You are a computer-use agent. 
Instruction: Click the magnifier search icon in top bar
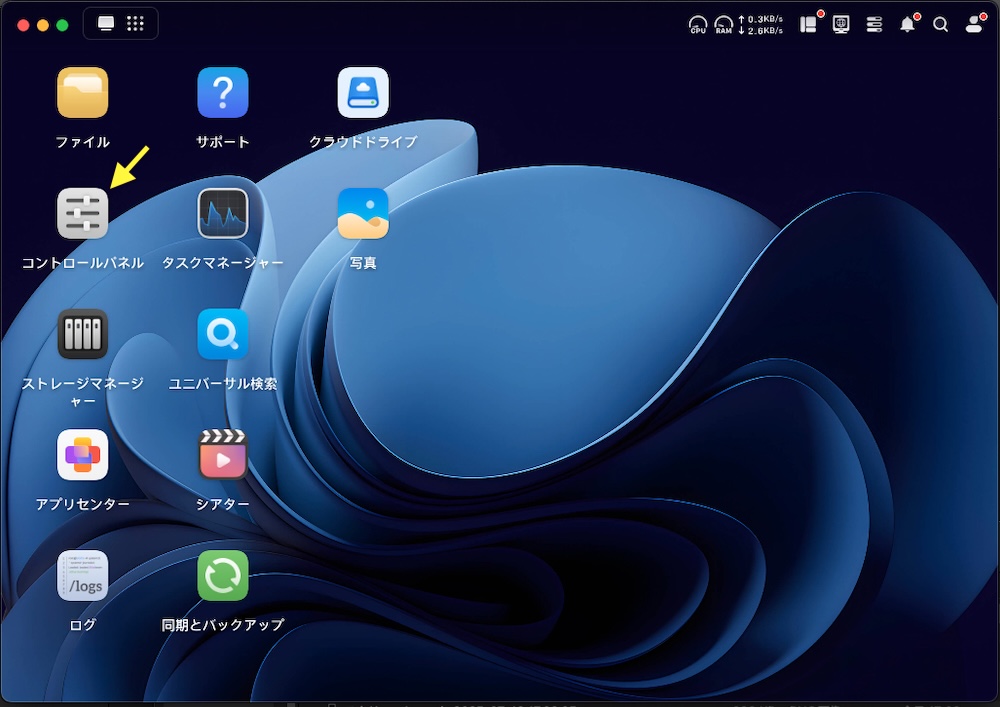click(941, 24)
